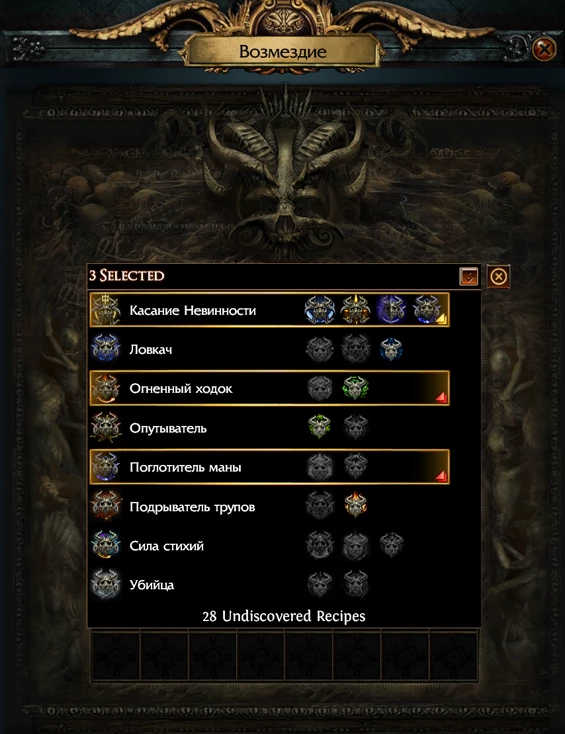
Task: Click the Ловкач blue skull icon
Action: coord(106,349)
